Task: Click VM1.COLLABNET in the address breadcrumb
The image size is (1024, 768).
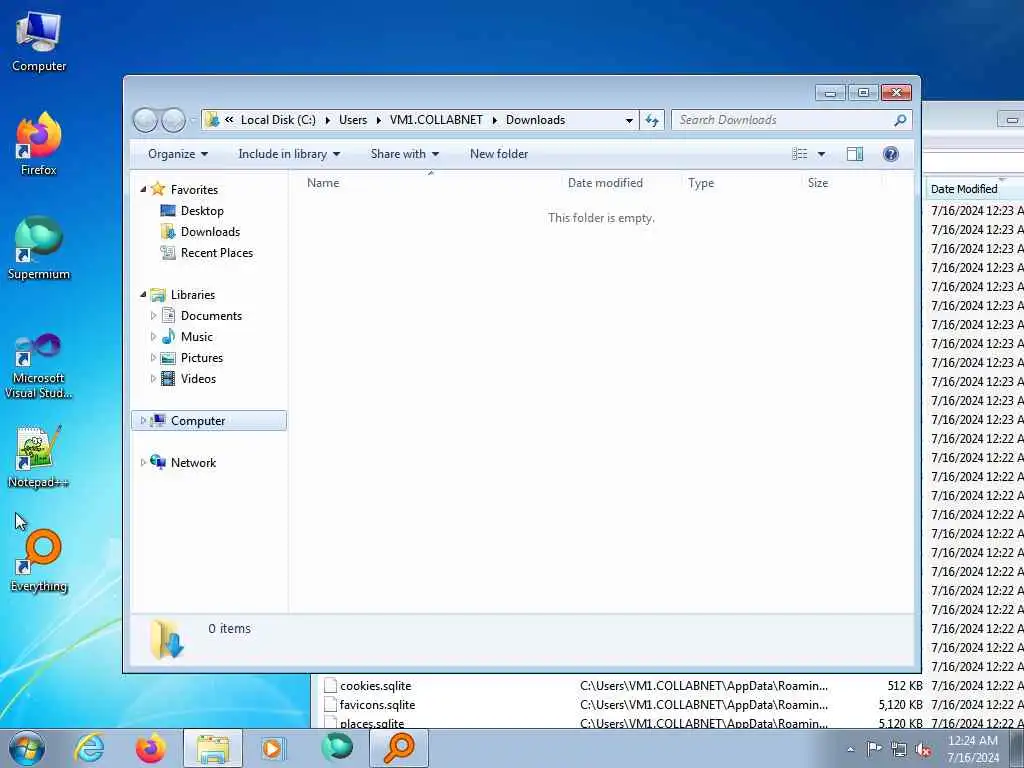Action: (x=436, y=120)
